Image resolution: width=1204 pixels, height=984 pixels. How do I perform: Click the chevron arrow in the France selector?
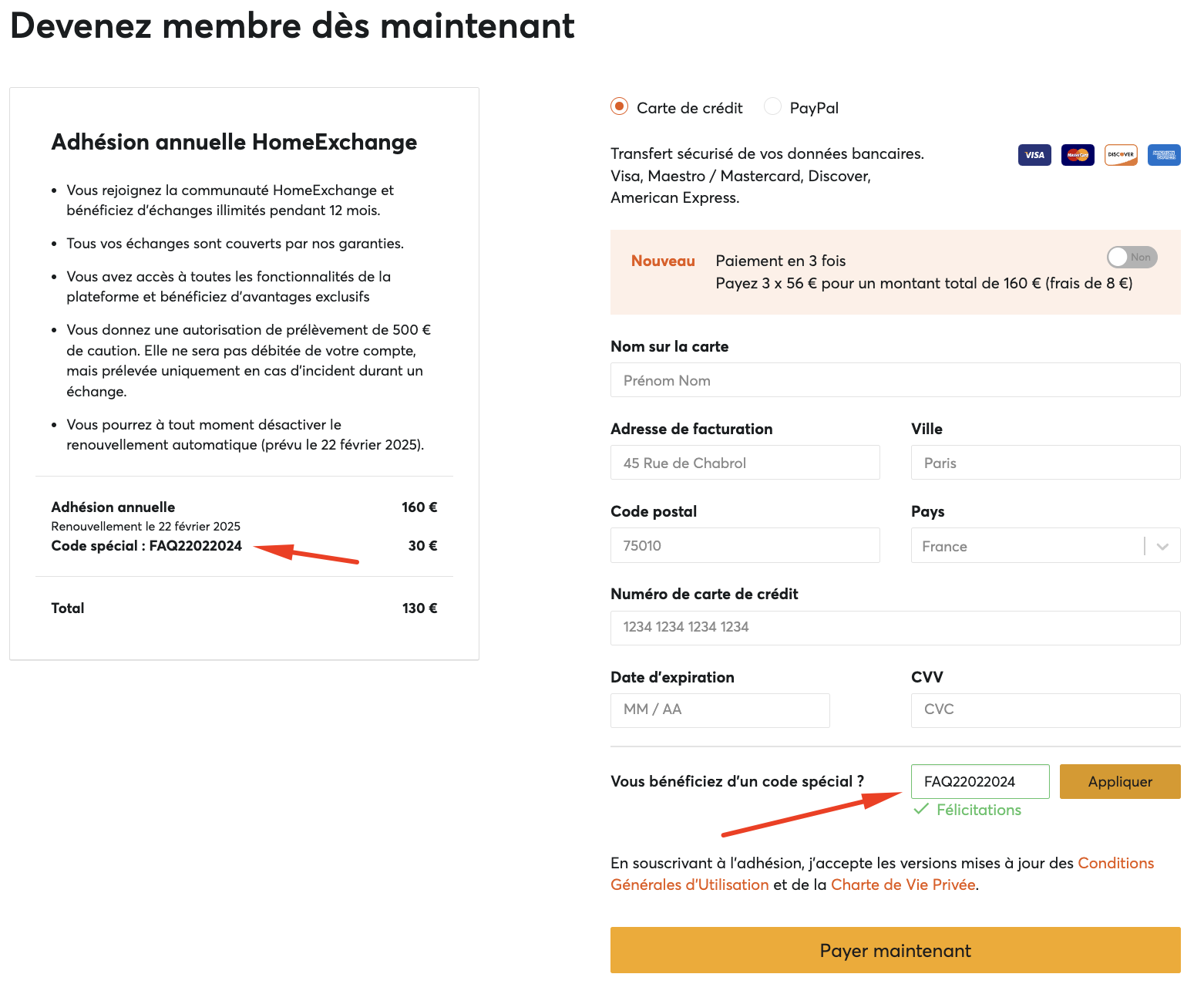[1162, 547]
